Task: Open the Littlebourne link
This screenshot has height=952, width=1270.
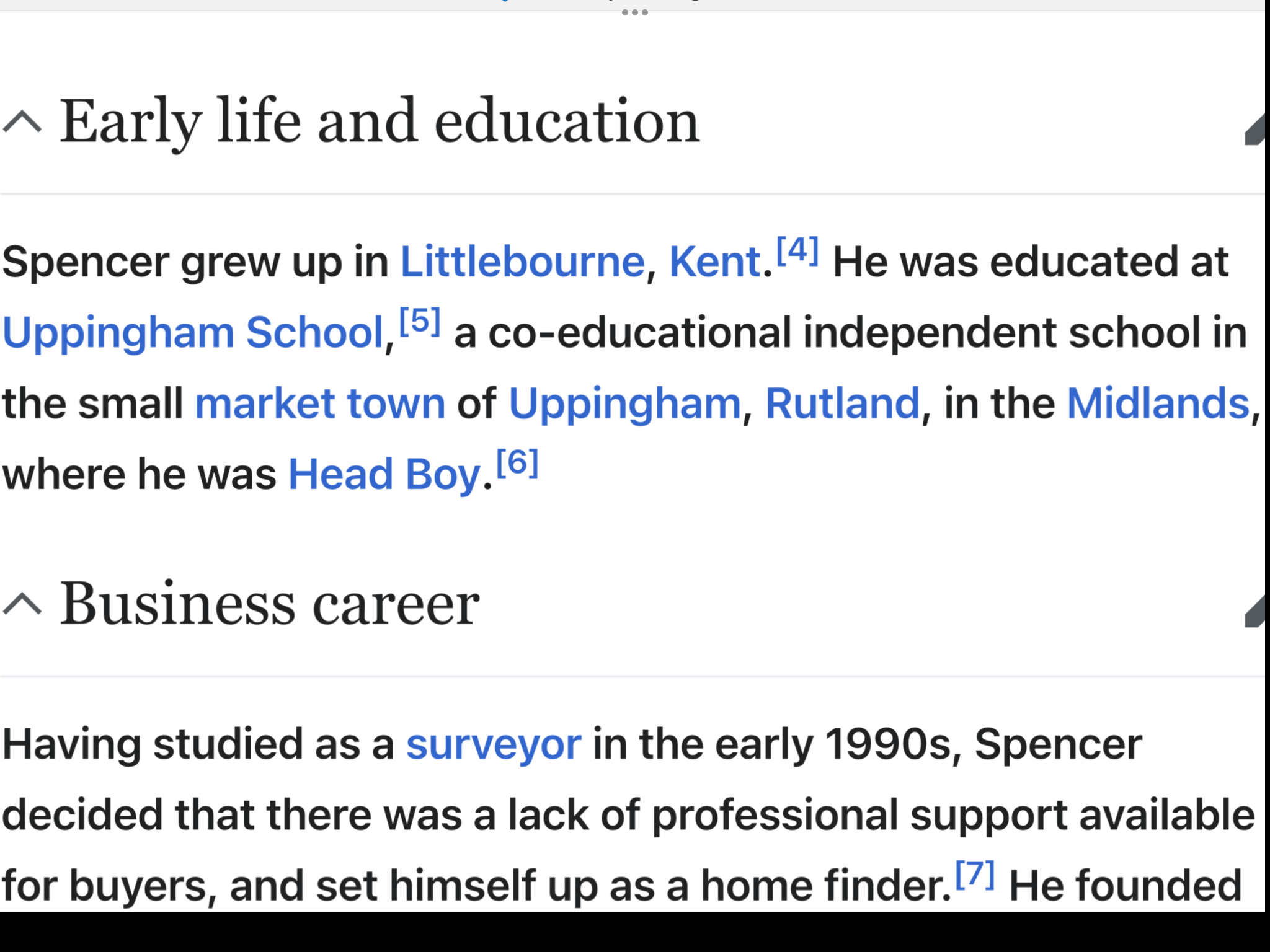Action: click(x=523, y=262)
